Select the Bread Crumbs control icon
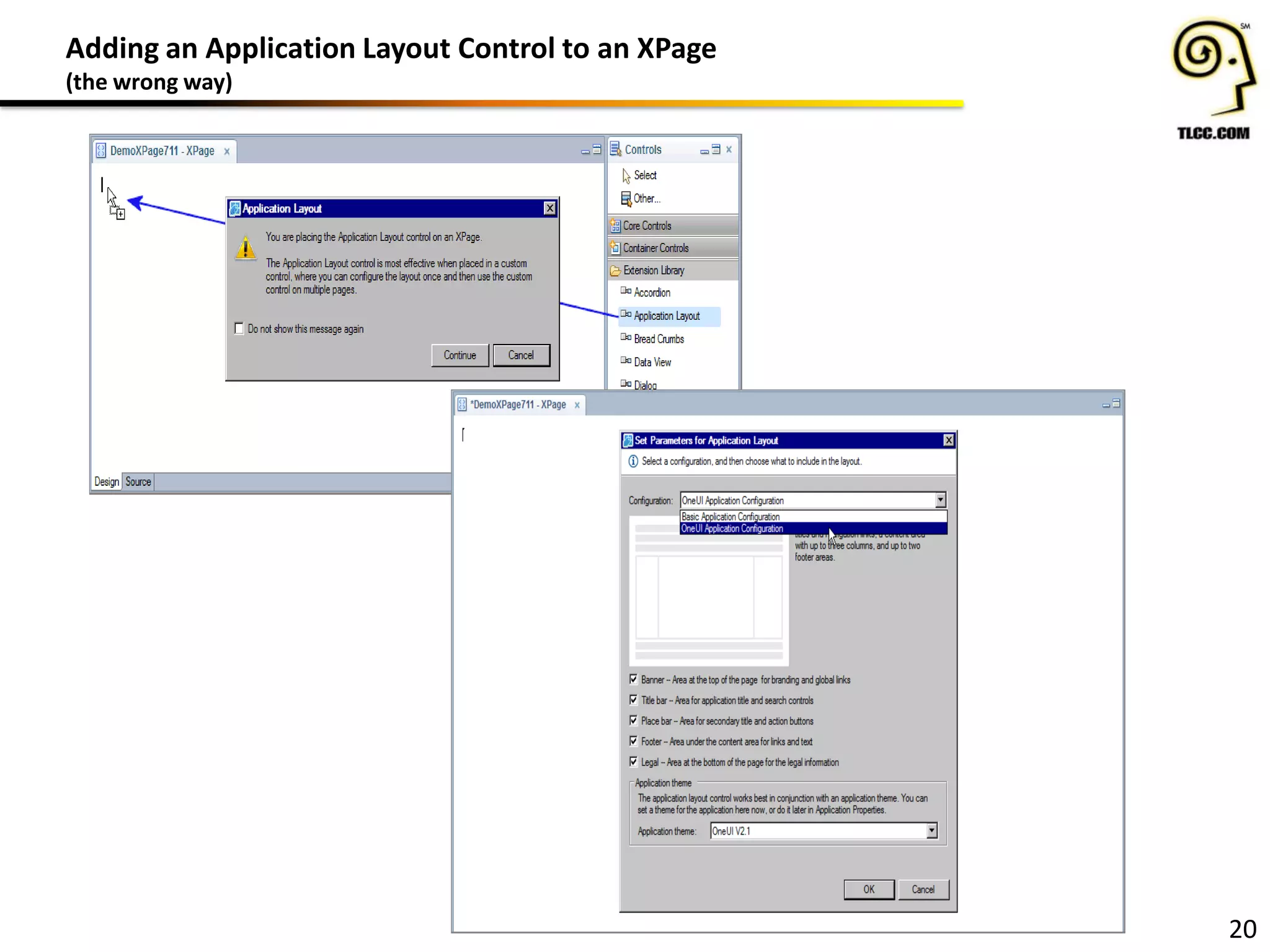 tap(626, 338)
